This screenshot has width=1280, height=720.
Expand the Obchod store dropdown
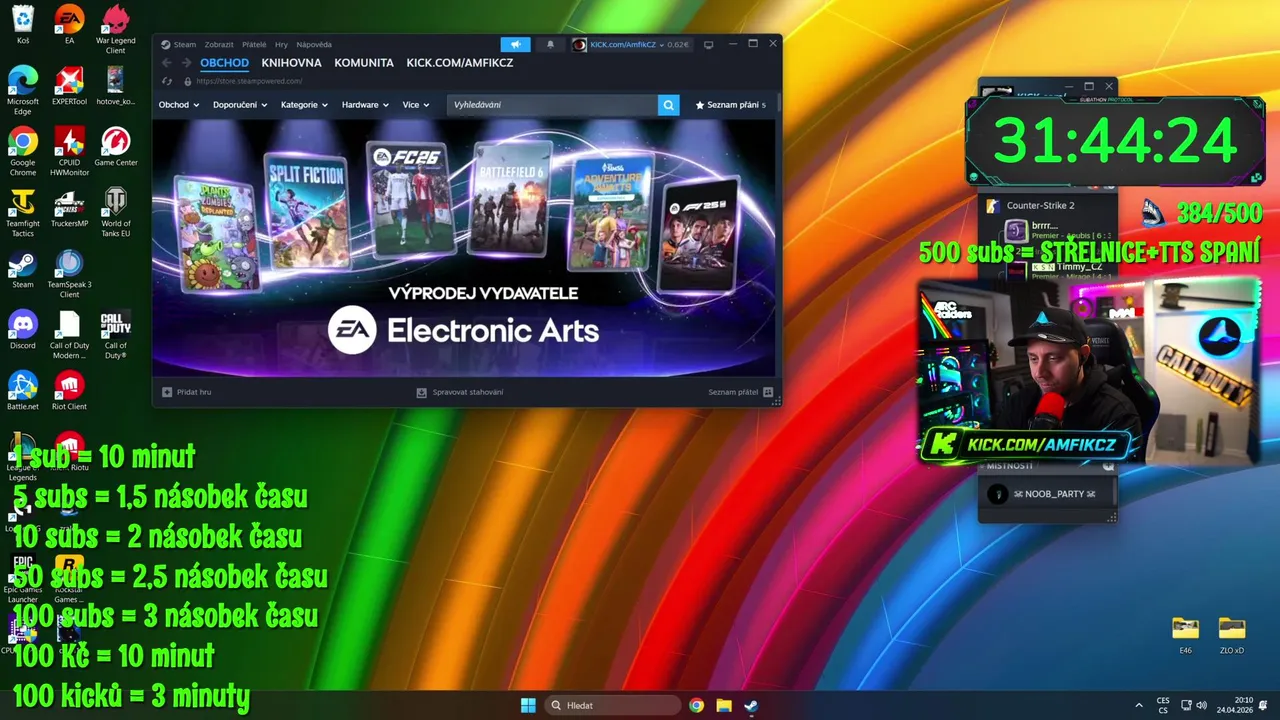tap(178, 105)
